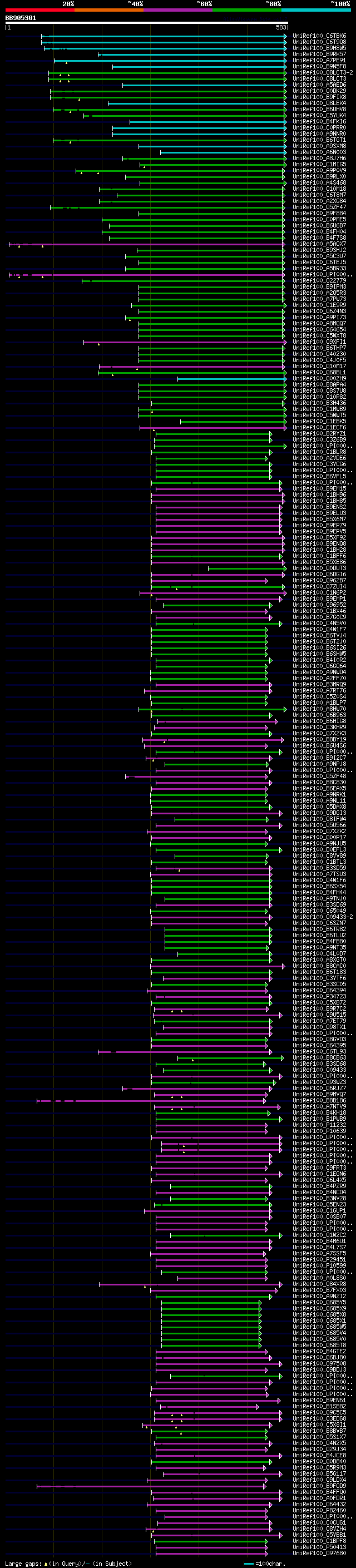This screenshot has width=356, height=1568.
Task: Select hit label UniRef100_C6TL93
Action: [319, 1051]
